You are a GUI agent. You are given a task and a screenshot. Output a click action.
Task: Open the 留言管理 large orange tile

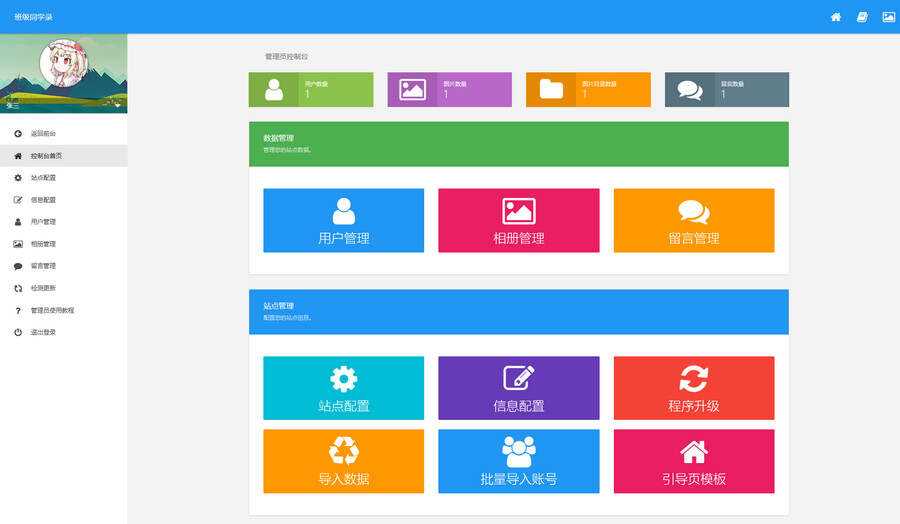pos(693,220)
